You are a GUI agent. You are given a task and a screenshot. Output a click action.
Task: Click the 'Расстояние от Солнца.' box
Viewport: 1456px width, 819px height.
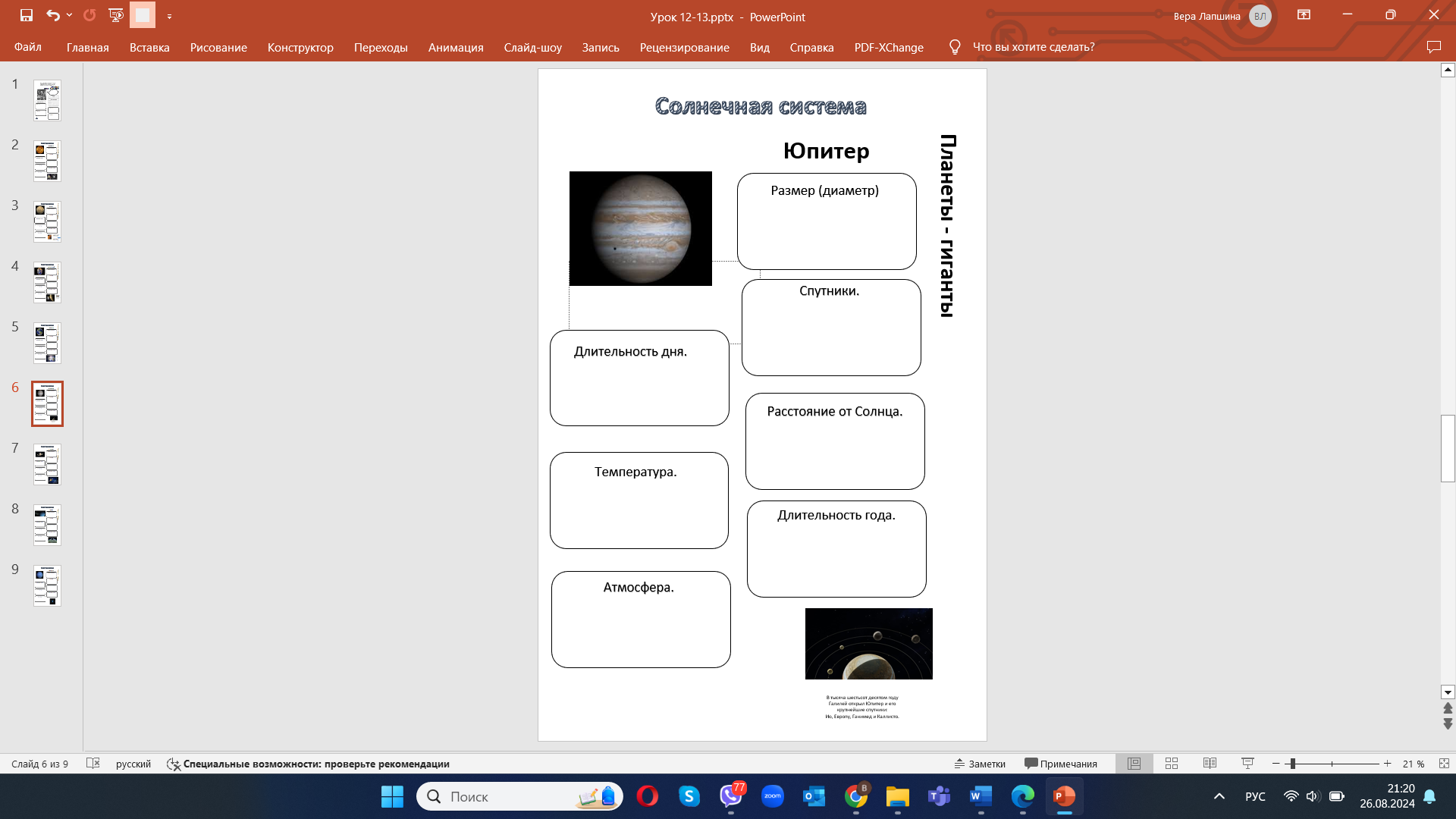835,441
